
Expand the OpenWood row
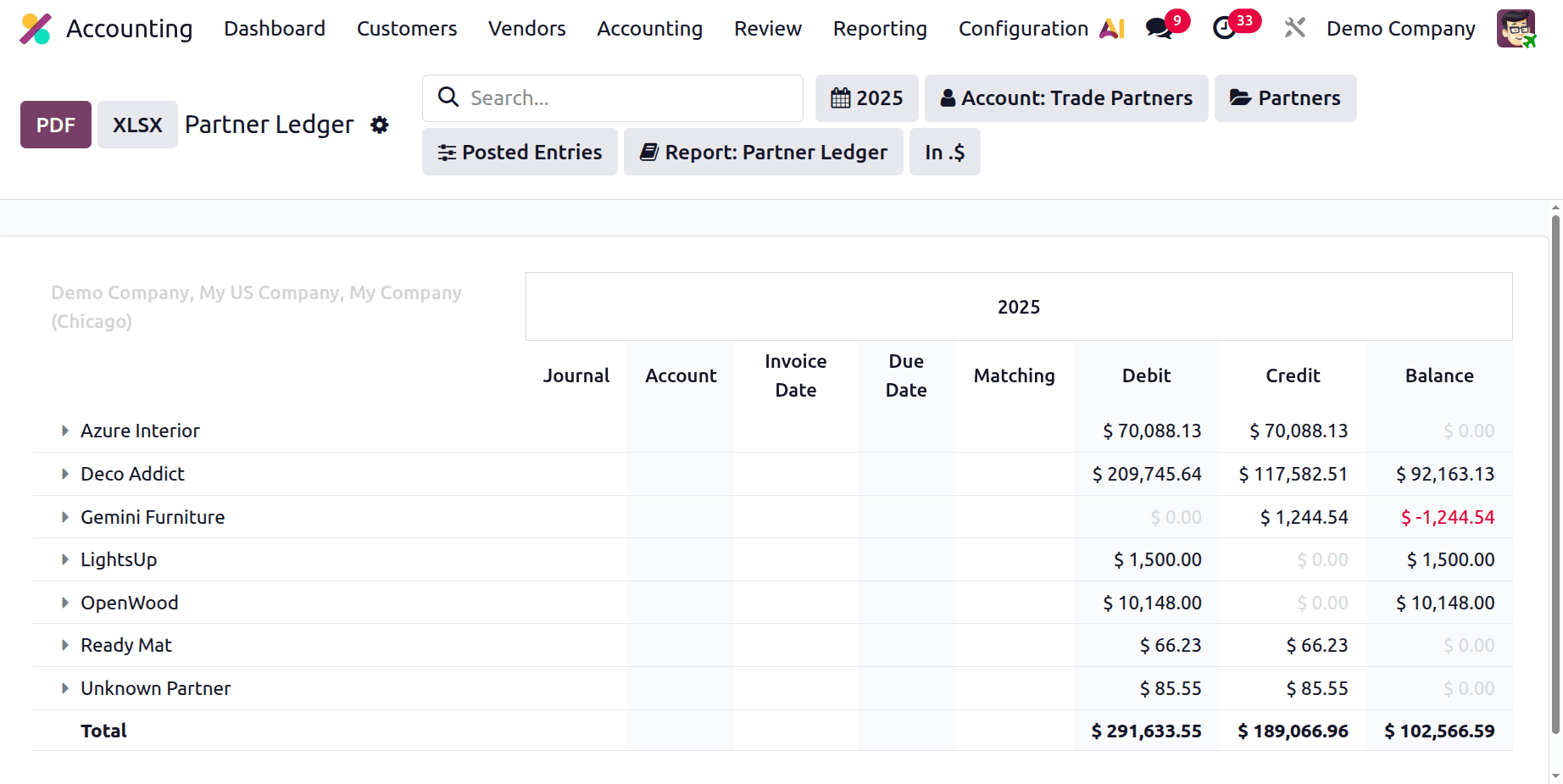point(65,603)
